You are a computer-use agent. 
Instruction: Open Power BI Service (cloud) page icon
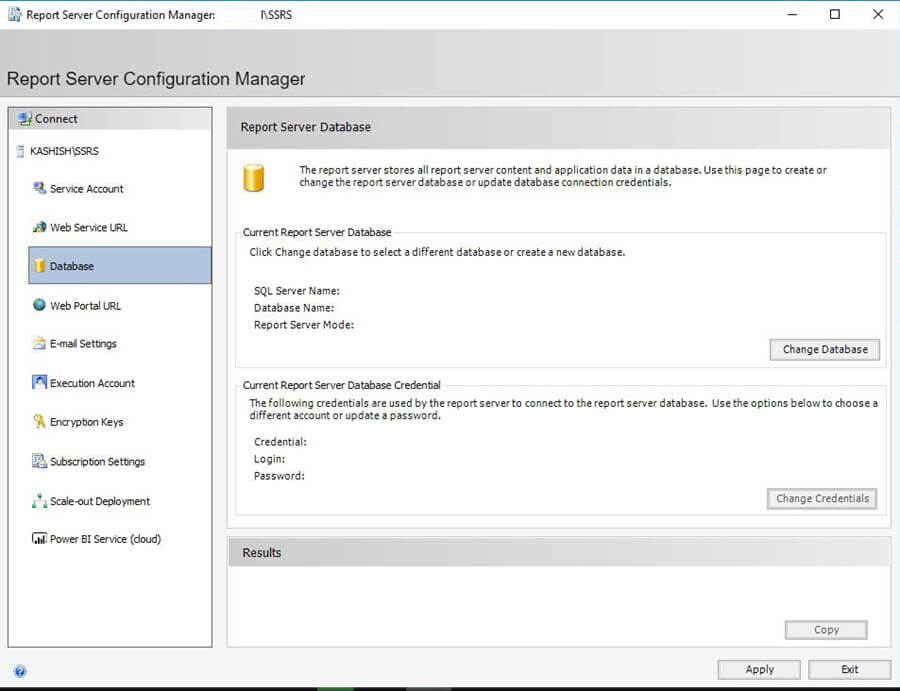[x=38, y=539]
